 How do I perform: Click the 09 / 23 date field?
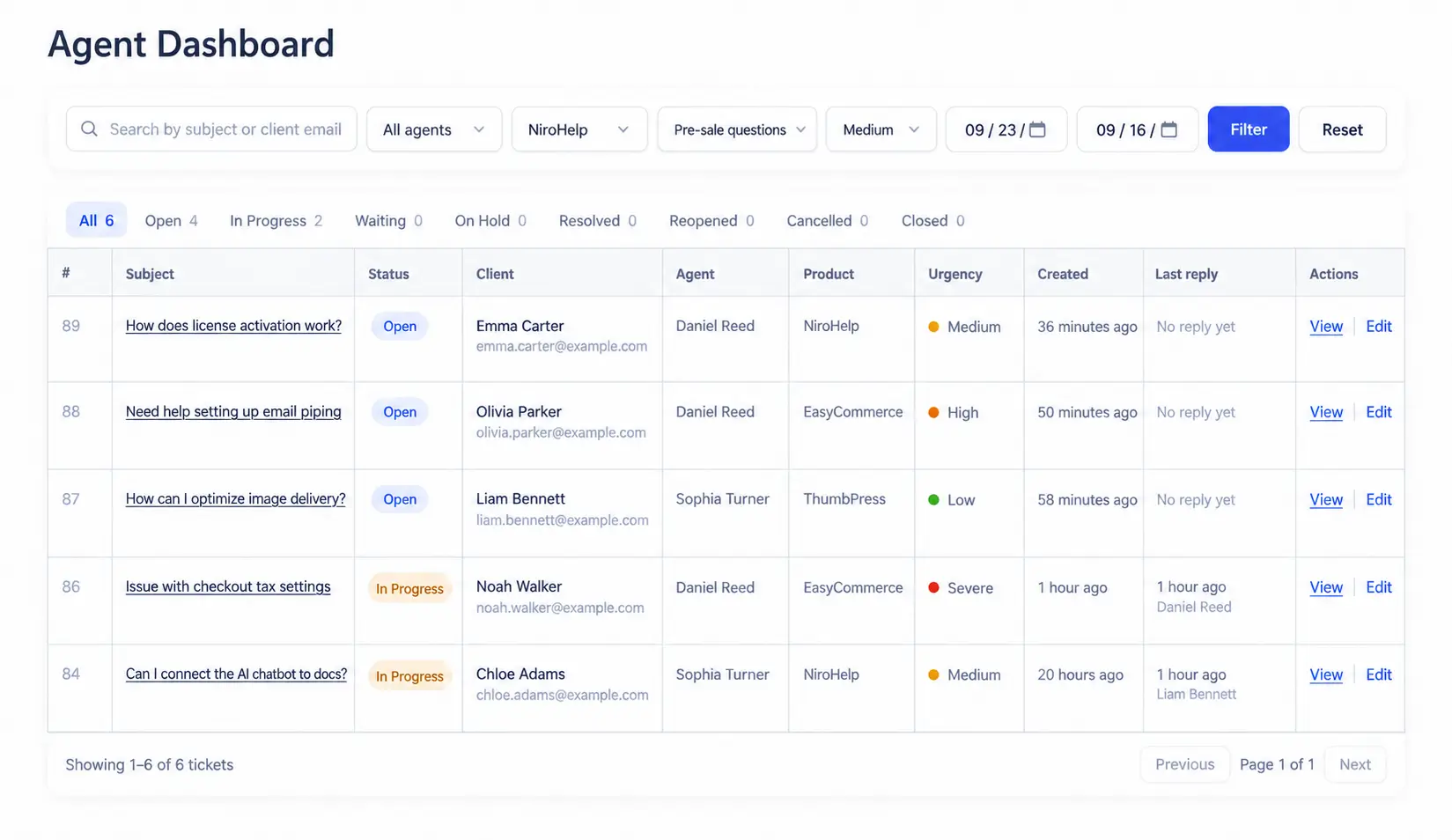click(x=1006, y=129)
